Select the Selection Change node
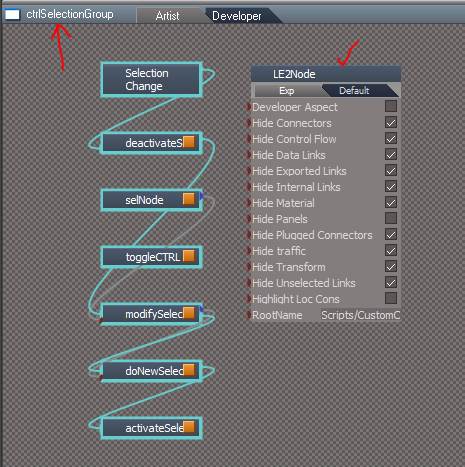465x467 pixels. point(151,80)
